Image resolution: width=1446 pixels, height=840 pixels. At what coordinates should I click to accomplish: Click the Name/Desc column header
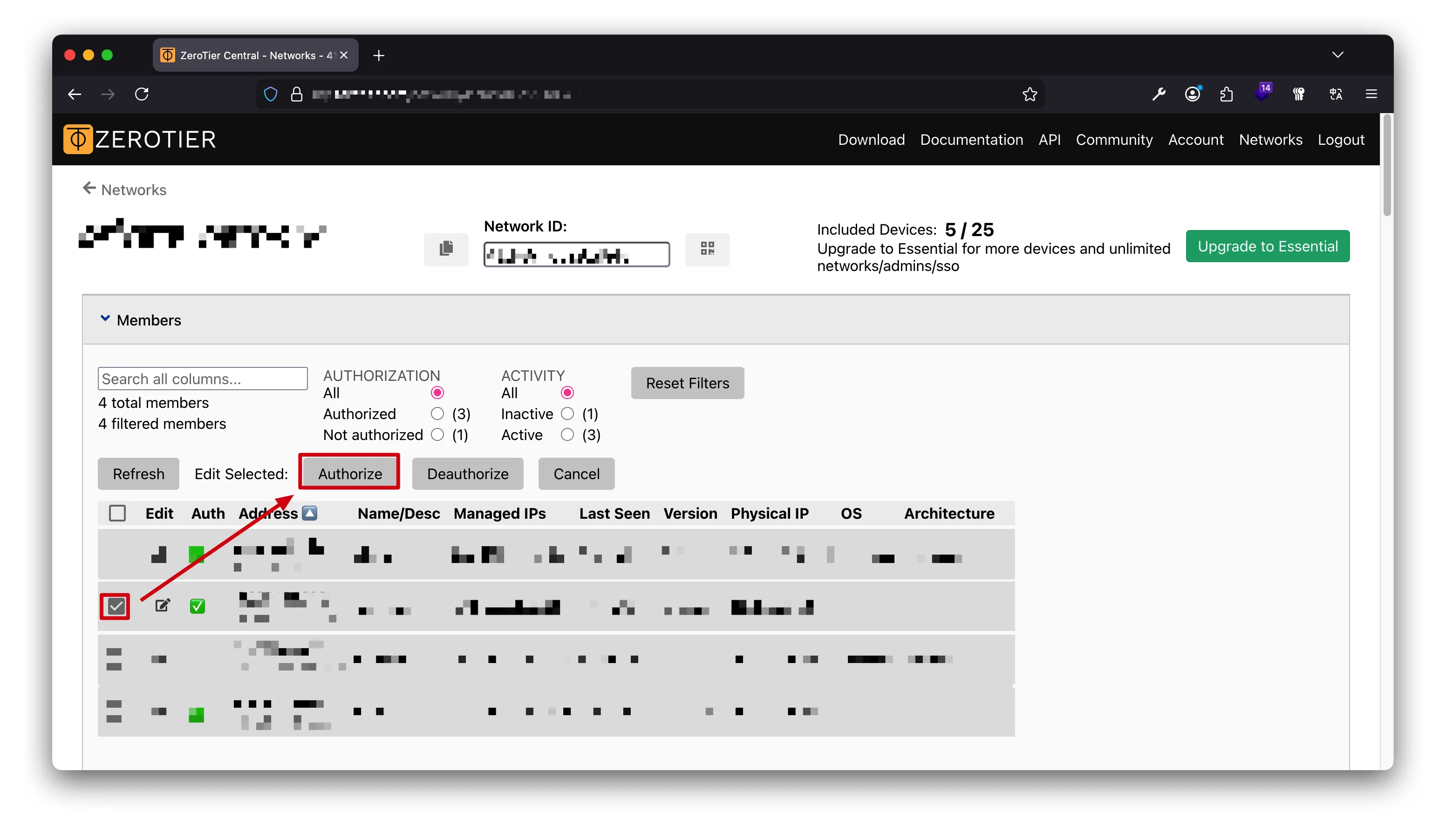(x=399, y=513)
